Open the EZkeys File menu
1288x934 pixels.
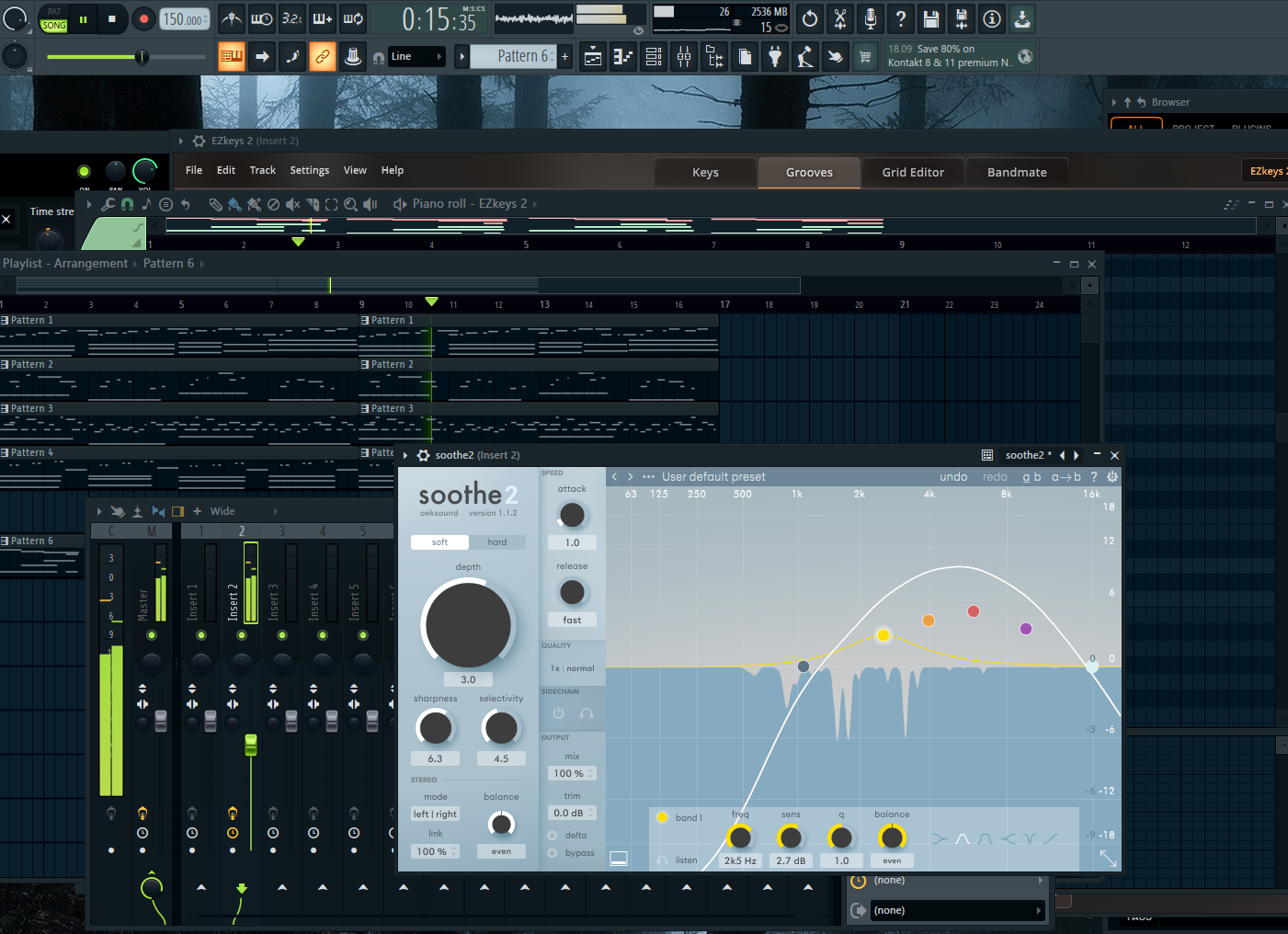point(194,170)
